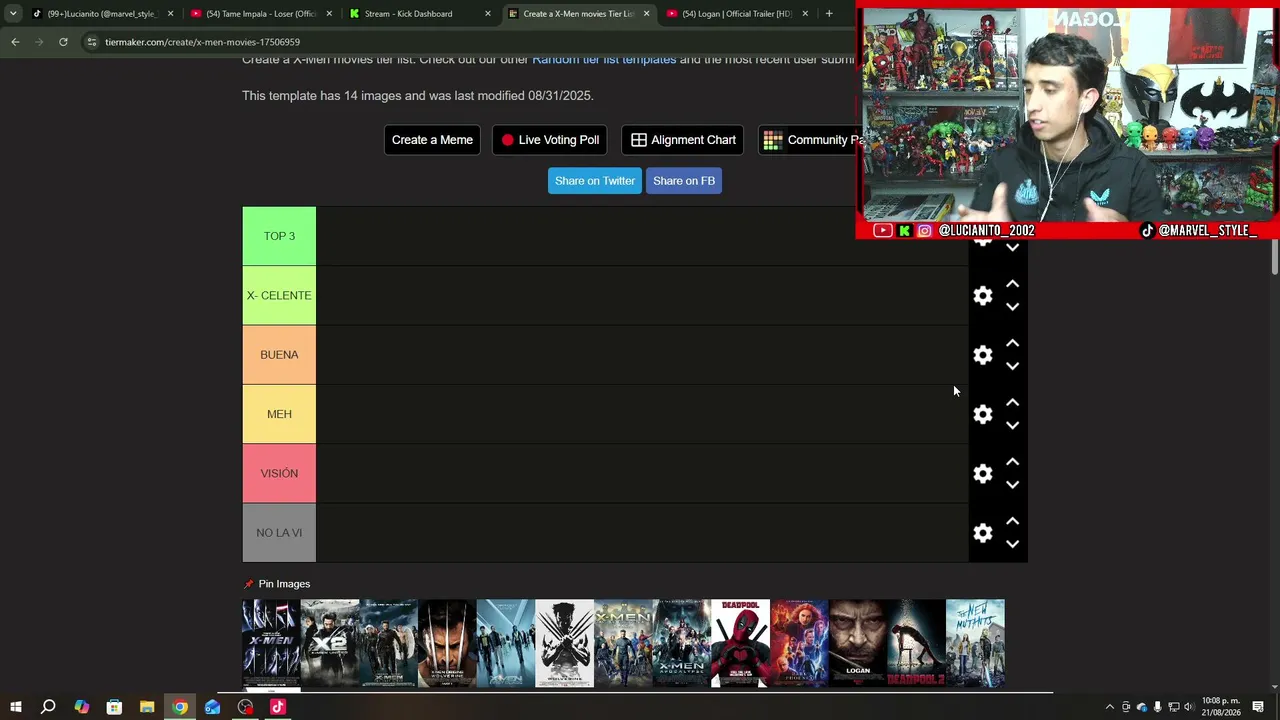Click the gray NO LA VI tier label
This screenshot has height=720, width=1280.
click(279, 533)
